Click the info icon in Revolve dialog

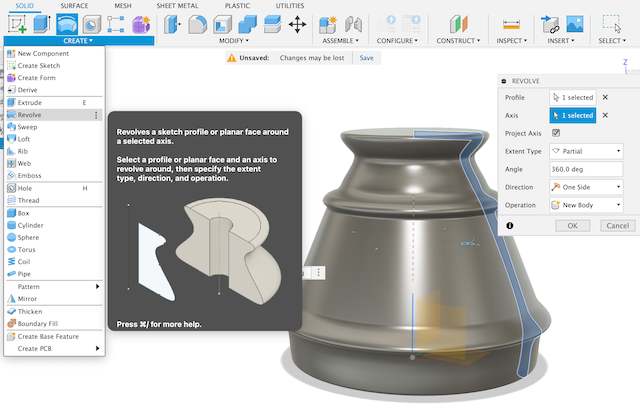[510, 226]
